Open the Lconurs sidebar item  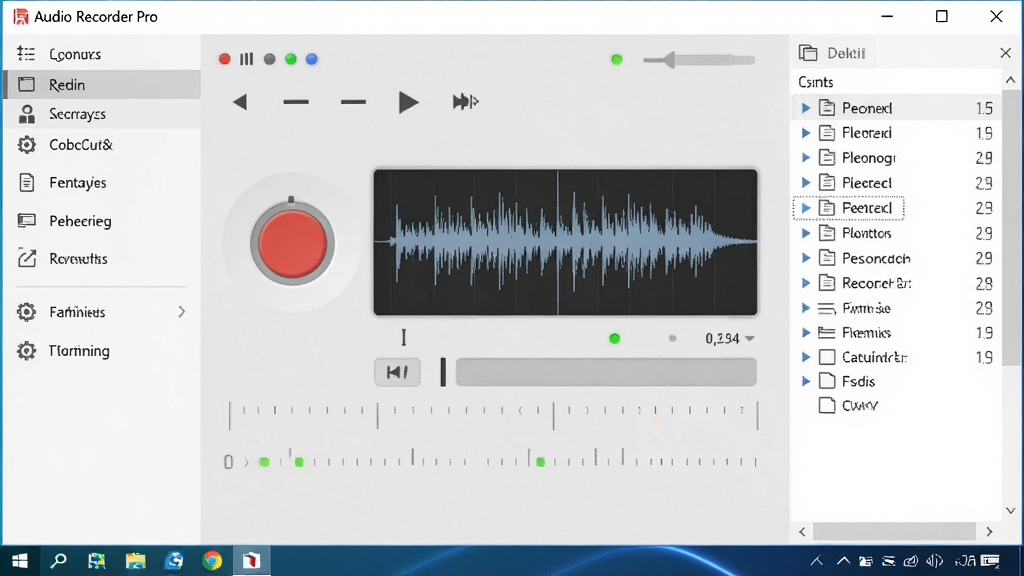click(102, 54)
